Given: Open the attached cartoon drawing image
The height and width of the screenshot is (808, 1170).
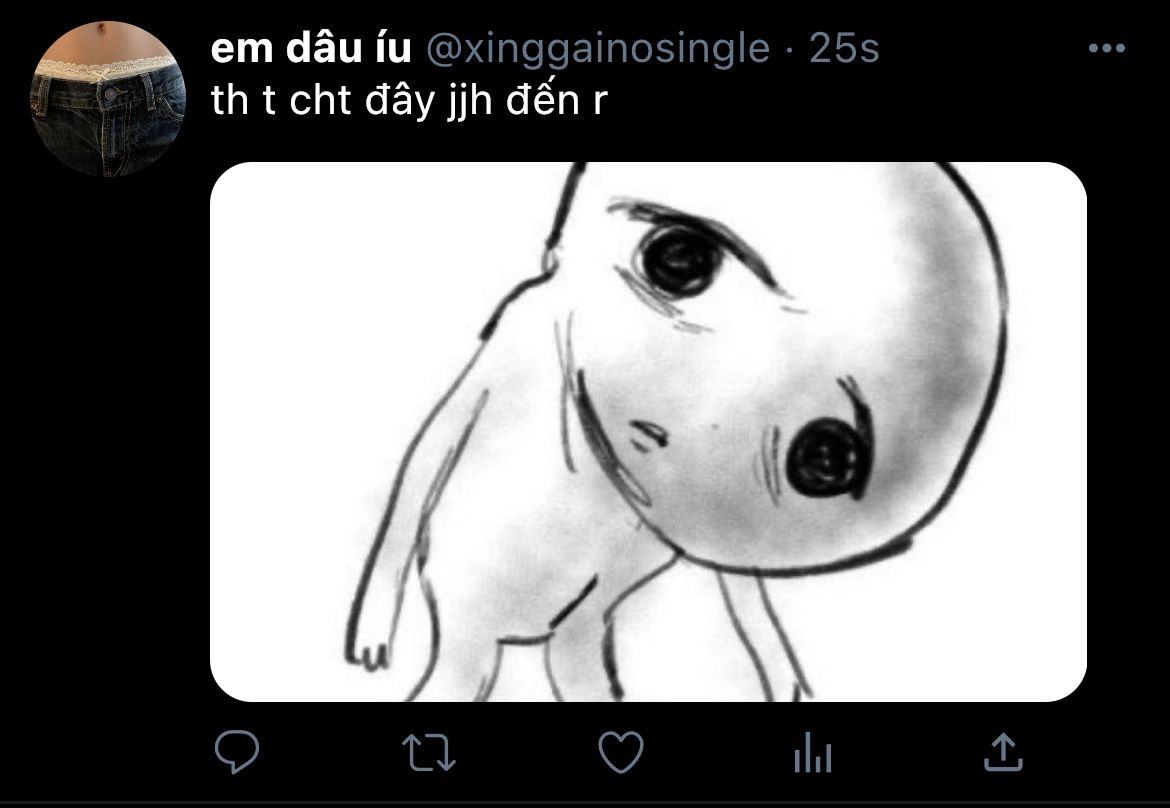Looking at the screenshot, I should coord(648,432).
